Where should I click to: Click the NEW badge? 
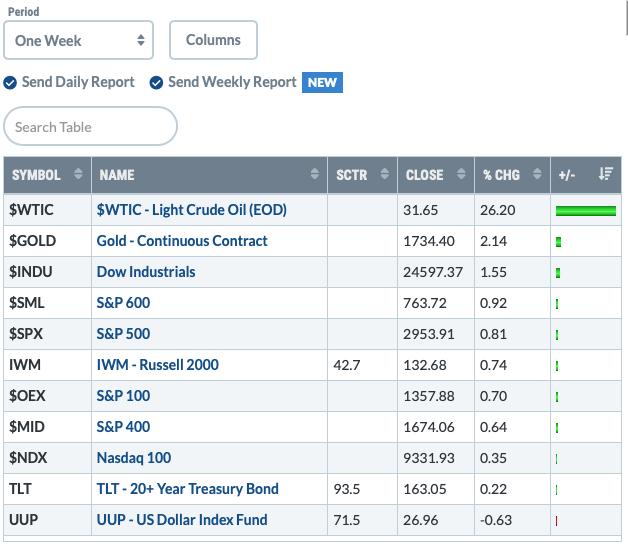(x=322, y=83)
